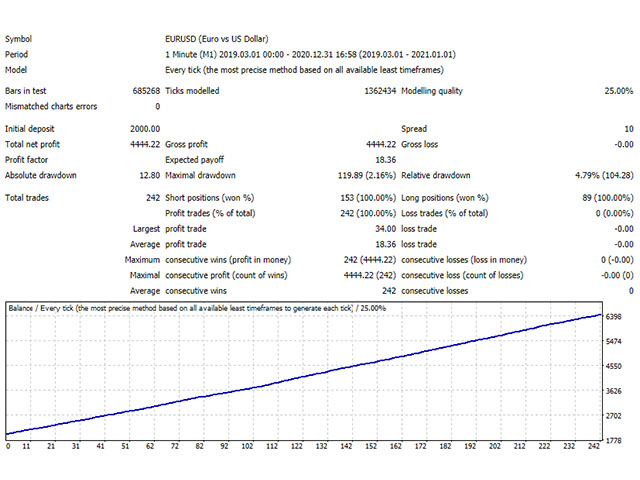Viewport: 640px width, 480px height.
Task: Click the consecutive wins (profit in money) label
Action: point(228,260)
